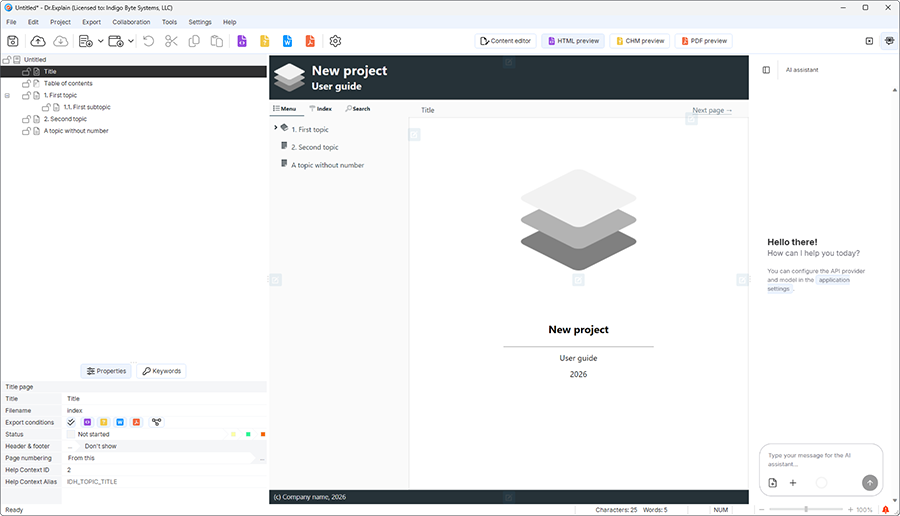900x516 pixels.
Task: Select 1.1. First subtopic in project tree
Action: 87,107
